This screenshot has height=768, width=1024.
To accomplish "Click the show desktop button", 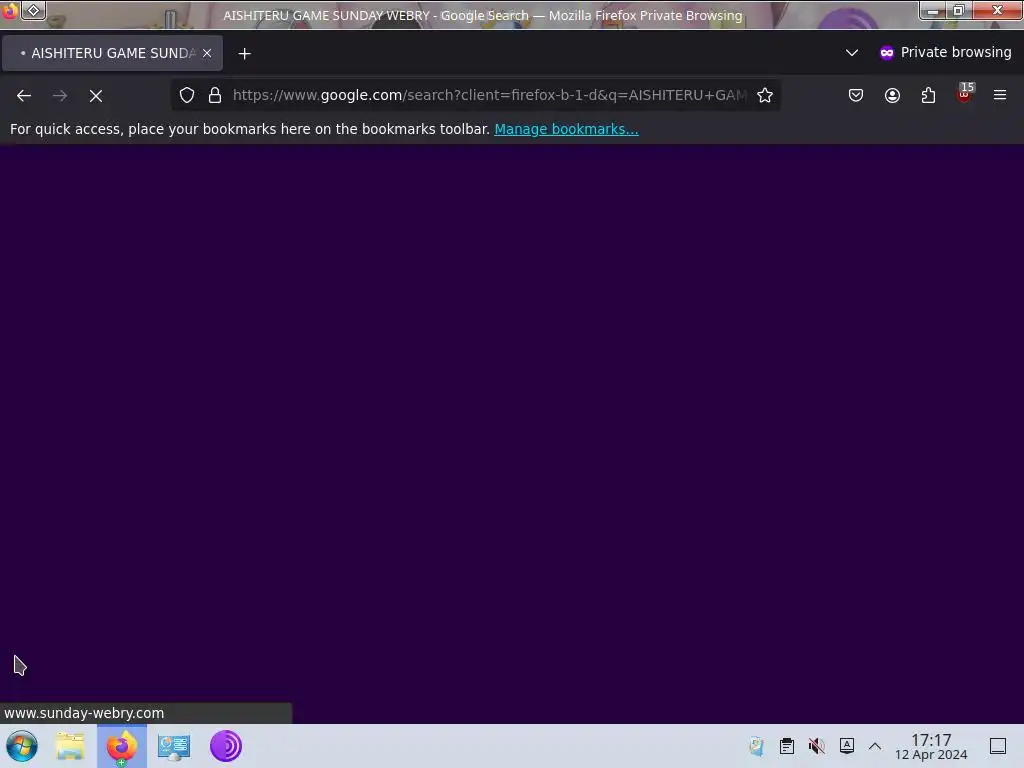I will coord(998,746).
